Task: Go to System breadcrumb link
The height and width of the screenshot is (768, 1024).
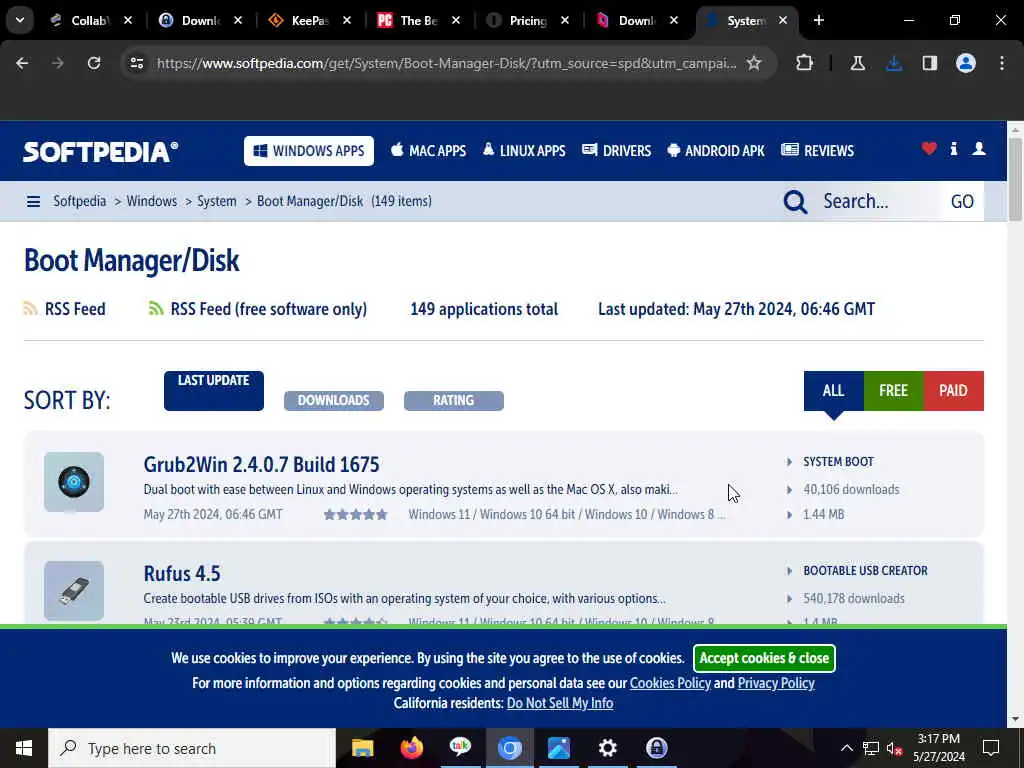Action: [x=217, y=201]
